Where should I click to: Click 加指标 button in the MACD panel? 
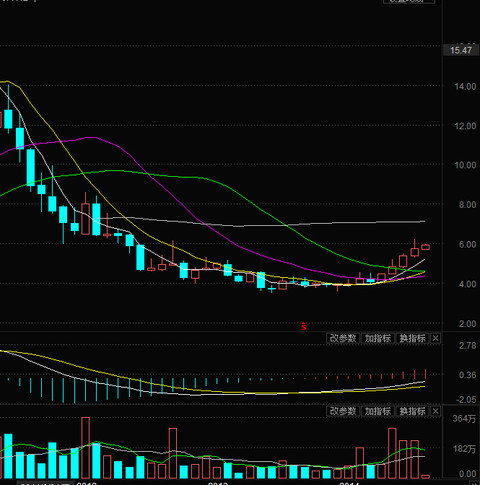[378, 338]
